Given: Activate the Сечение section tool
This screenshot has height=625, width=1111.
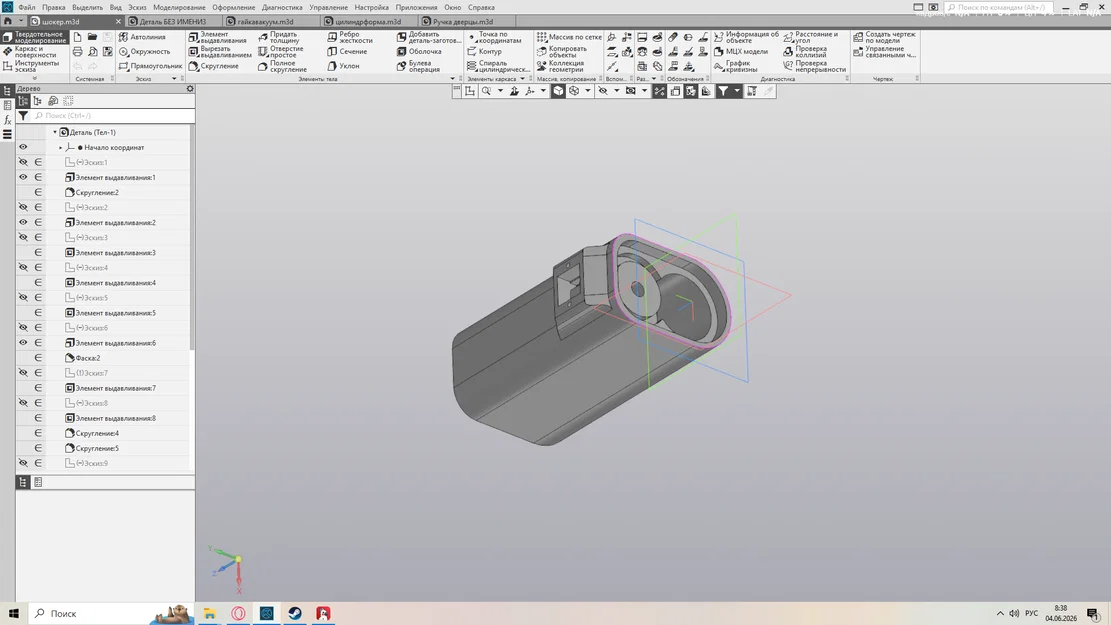Looking at the screenshot, I should coord(347,52).
